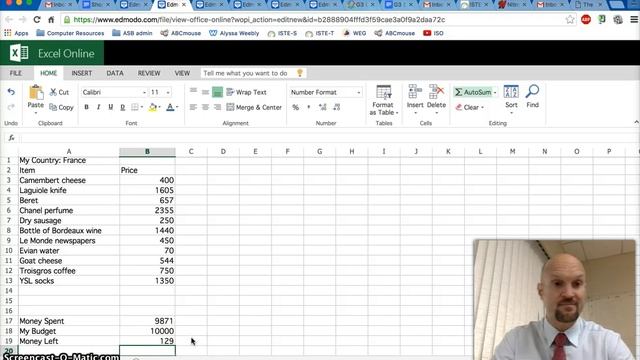Open Format as Table menu
Image resolution: width=640 pixels, height=360 pixels.
click(x=384, y=100)
